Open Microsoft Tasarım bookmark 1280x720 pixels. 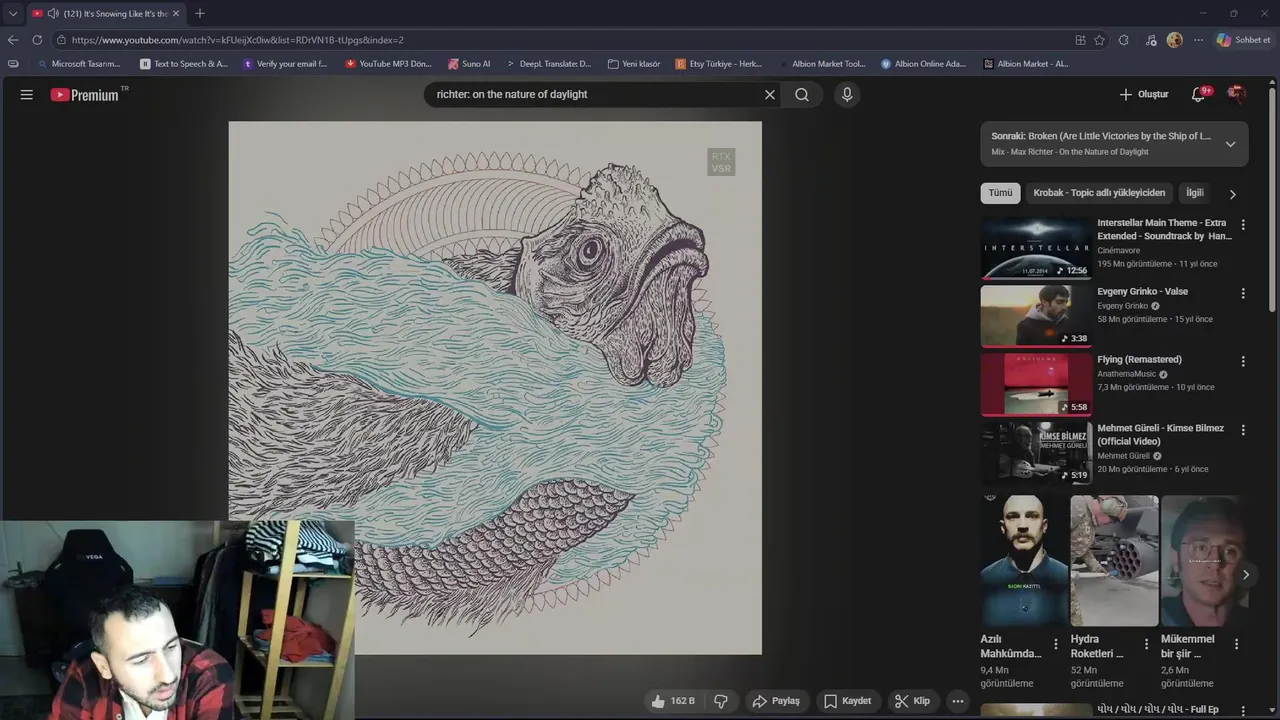pyautogui.click(x=78, y=63)
